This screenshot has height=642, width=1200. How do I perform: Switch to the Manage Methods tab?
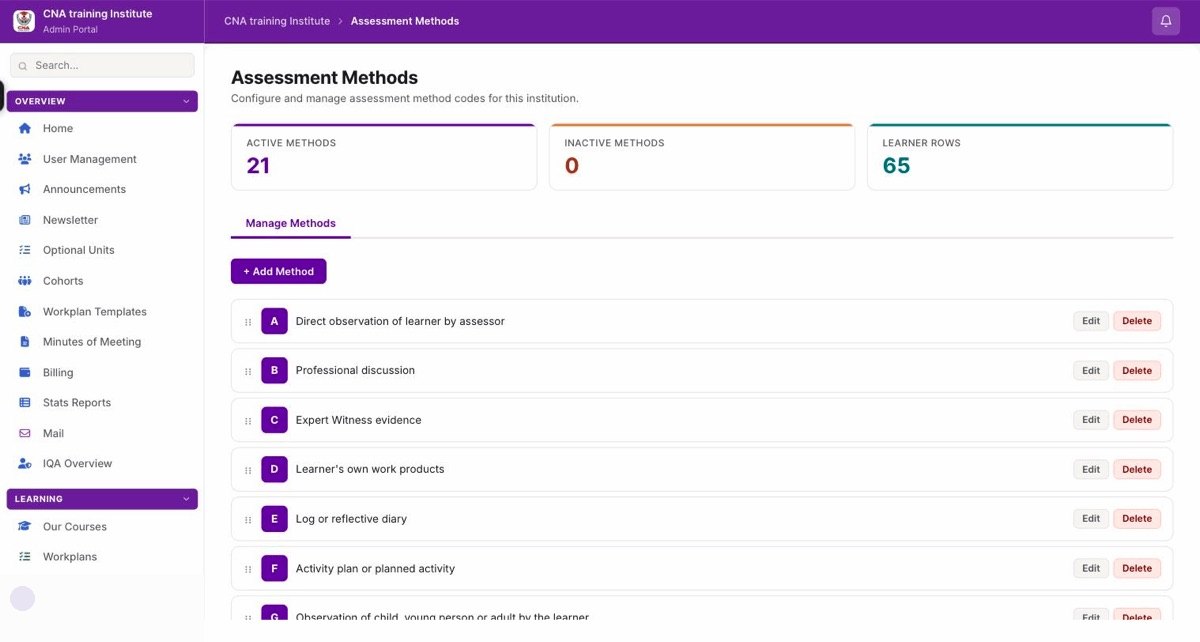(291, 223)
